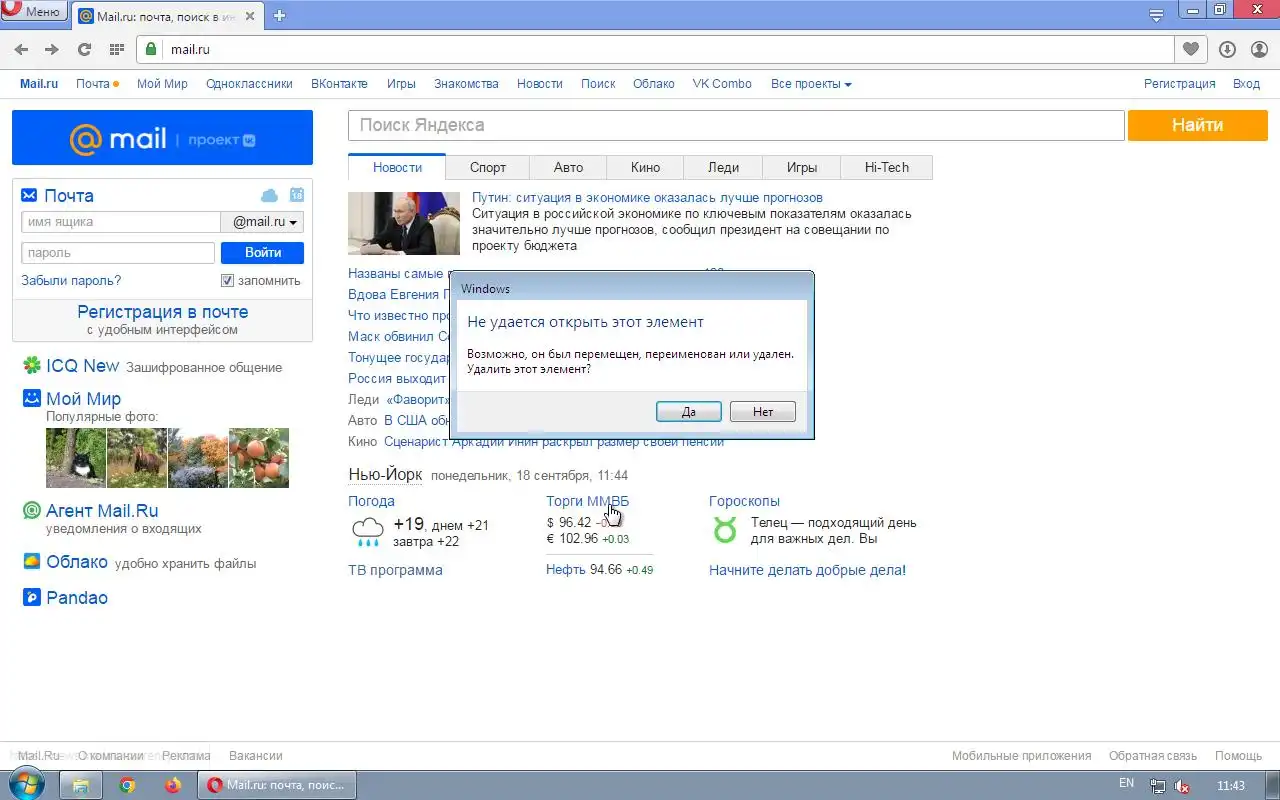Open the black cat popular photo
1280x800 pixels.
[x=76, y=458]
